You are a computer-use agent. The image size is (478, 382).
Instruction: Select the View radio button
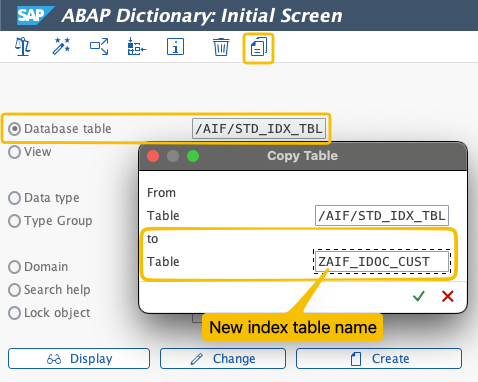[x=15, y=152]
